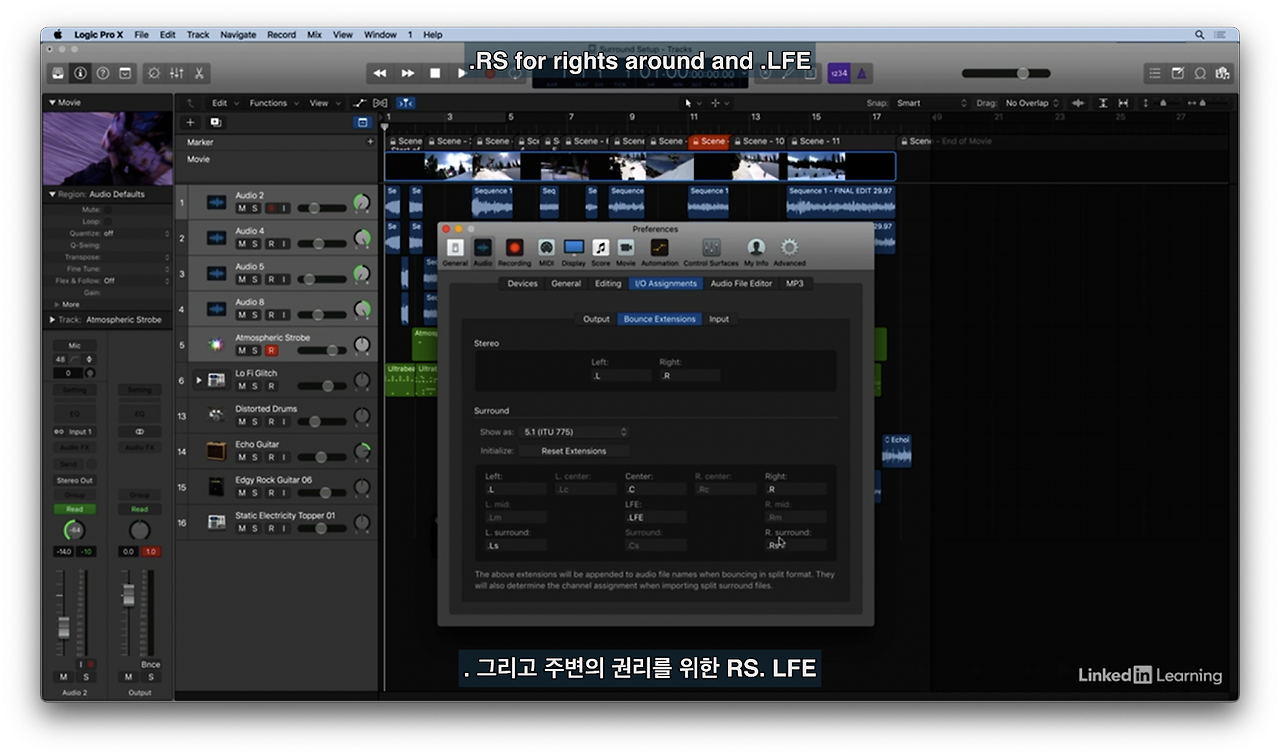The height and width of the screenshot is (756, 1280).
Task: Click the Waveform Zoom icon
Action: 1078,103
